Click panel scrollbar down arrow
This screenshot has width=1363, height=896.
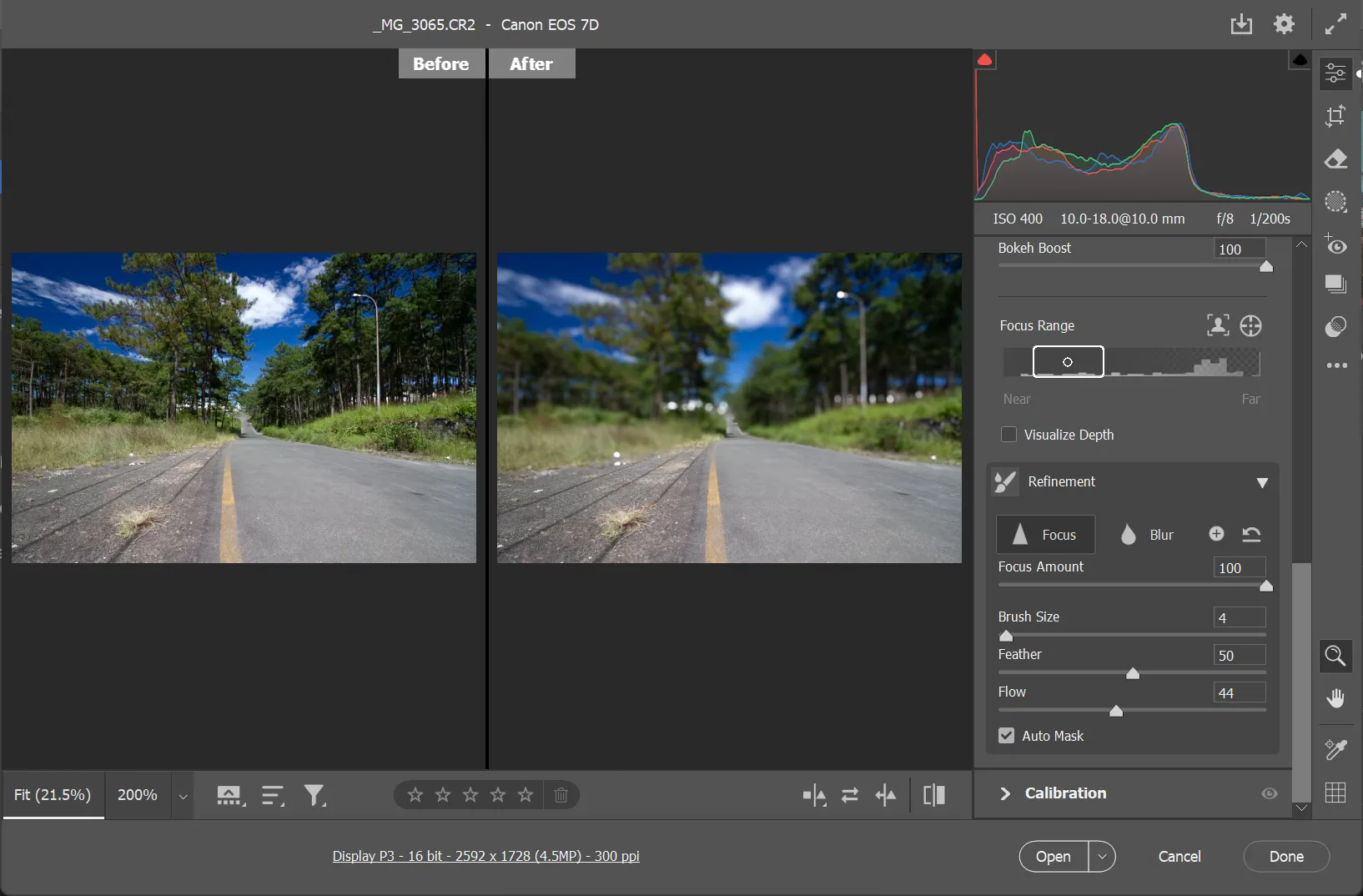[1301, 808]
